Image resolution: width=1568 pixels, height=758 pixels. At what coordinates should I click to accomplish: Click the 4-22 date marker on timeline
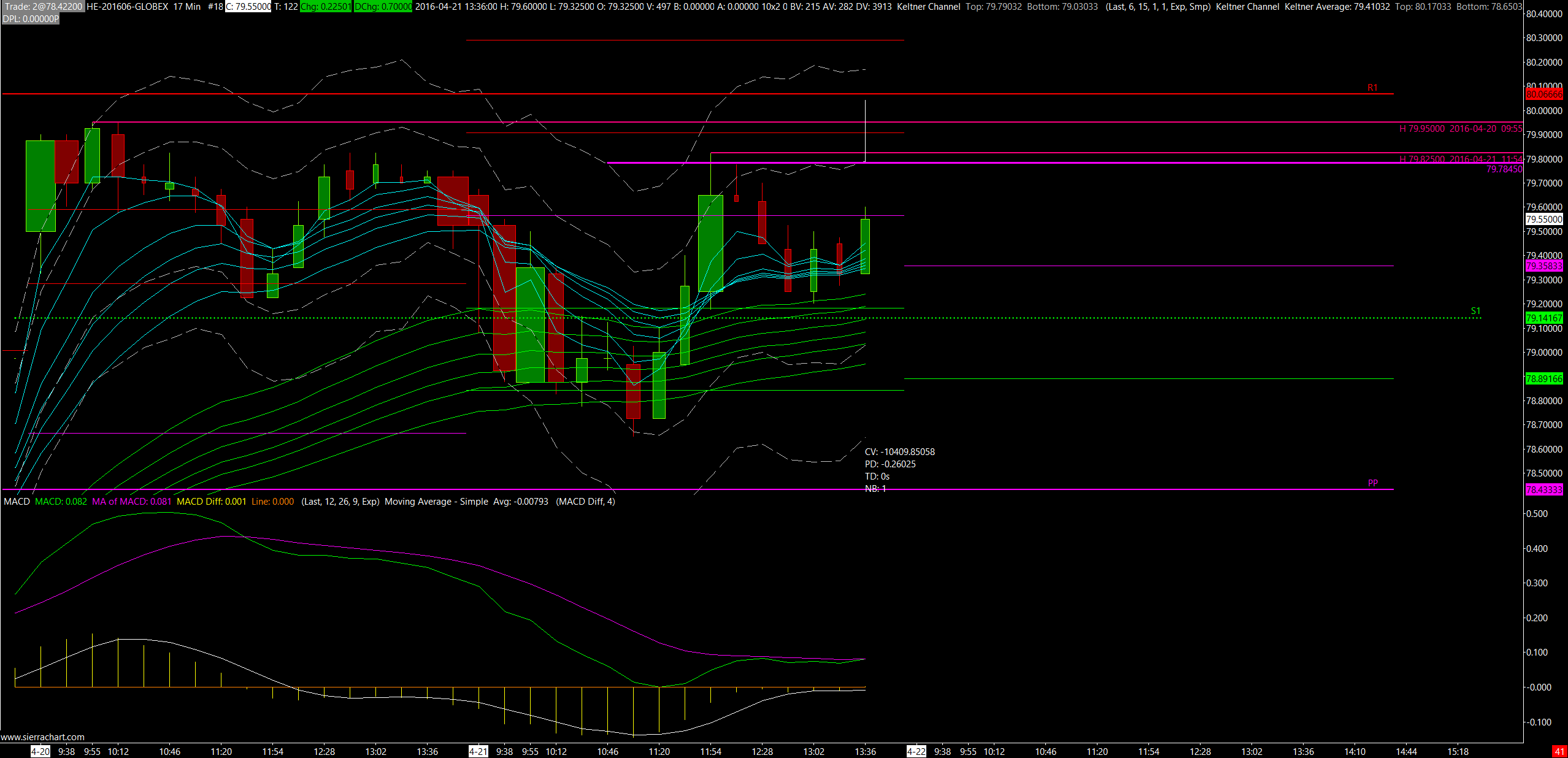pos(916,751)
